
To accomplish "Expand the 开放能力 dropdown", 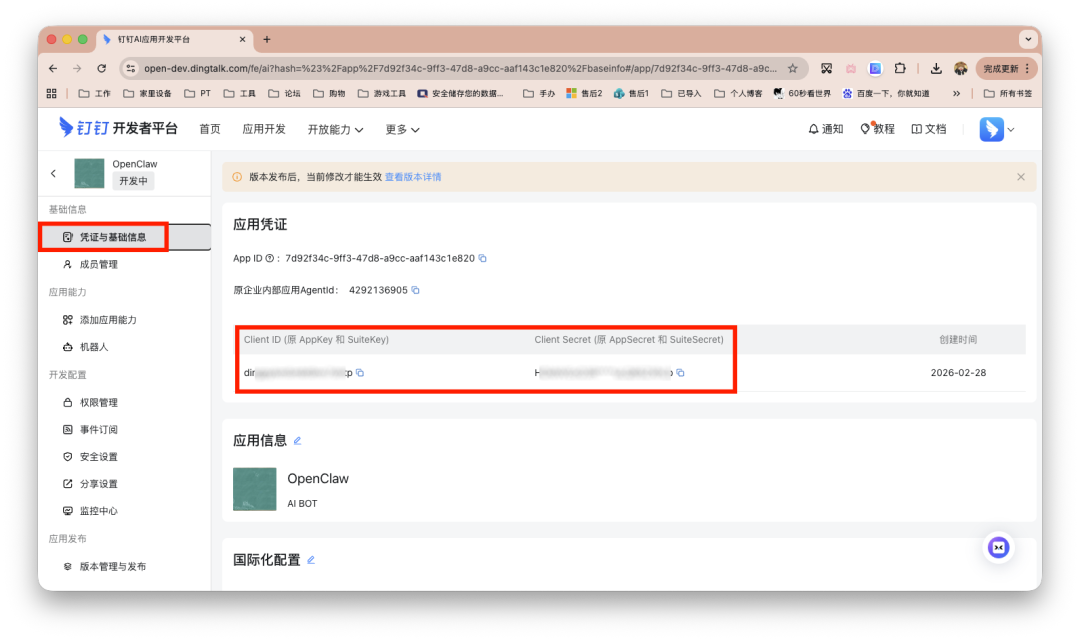I will pos(334,128).
